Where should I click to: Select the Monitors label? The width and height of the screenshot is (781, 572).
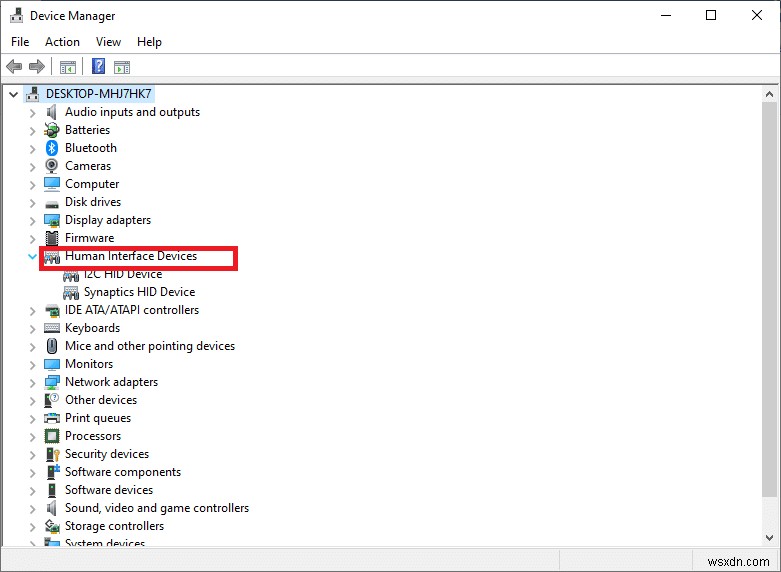(89, 364)
